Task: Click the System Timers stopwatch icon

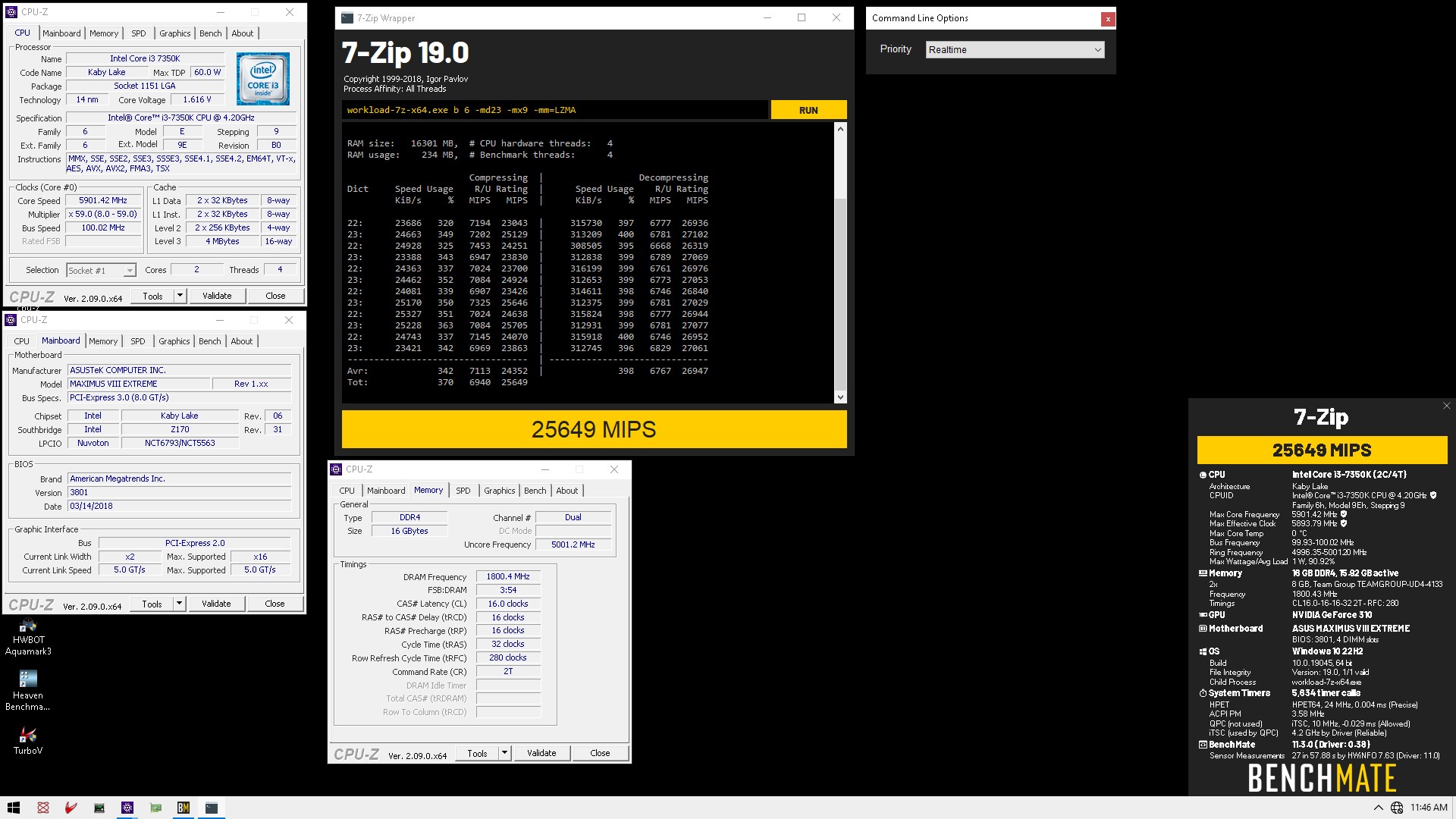Action: click(x=1203, y=693)
